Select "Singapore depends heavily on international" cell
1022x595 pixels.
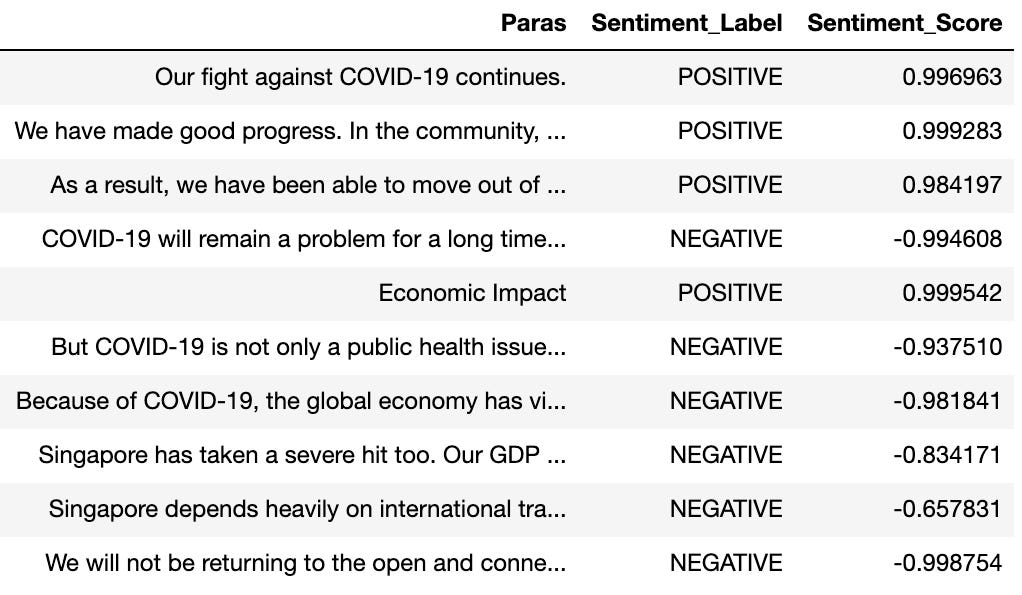[x=307, y=509]
